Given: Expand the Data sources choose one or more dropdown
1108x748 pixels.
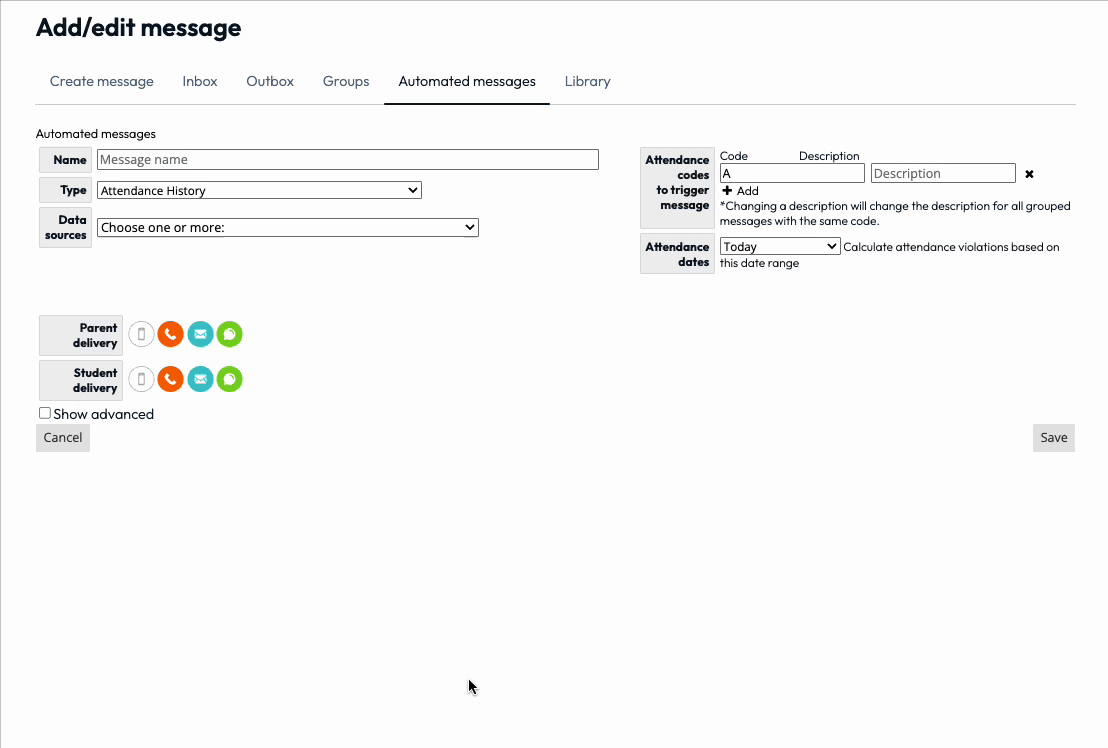Looking at the screenshot, I should [287, 227].
